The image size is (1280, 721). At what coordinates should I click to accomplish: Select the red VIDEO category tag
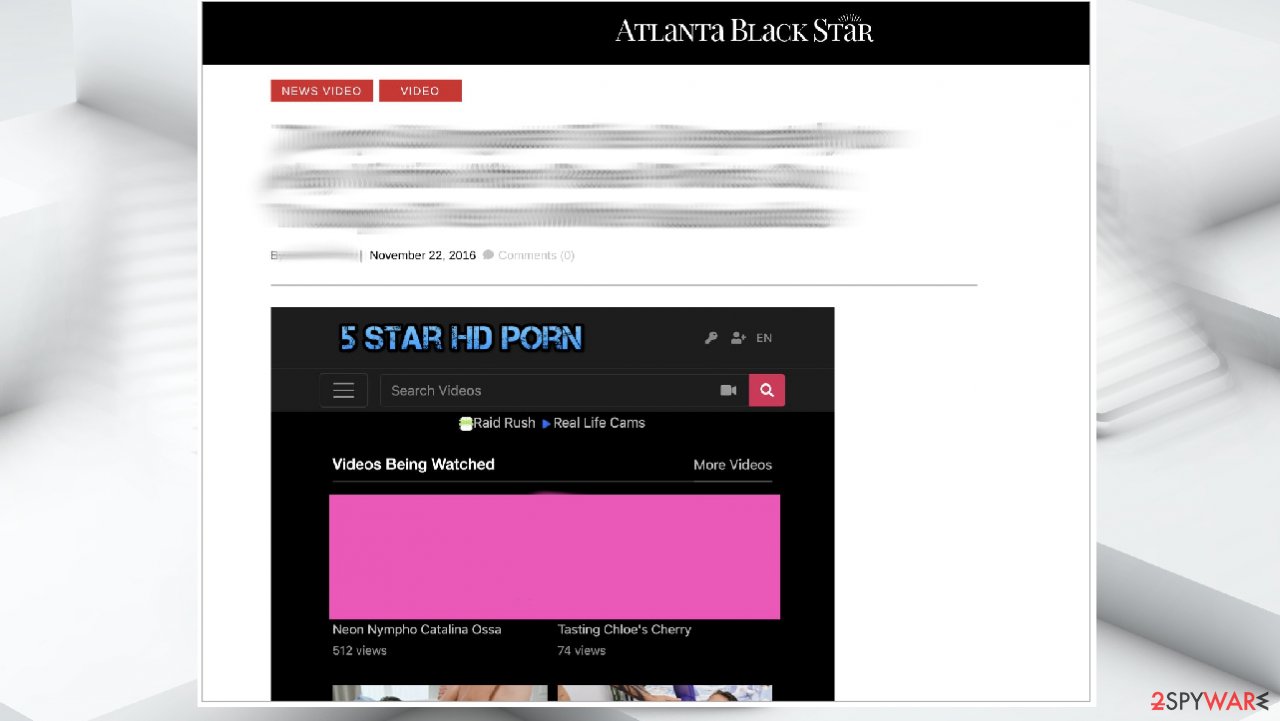tap(420, 91)
